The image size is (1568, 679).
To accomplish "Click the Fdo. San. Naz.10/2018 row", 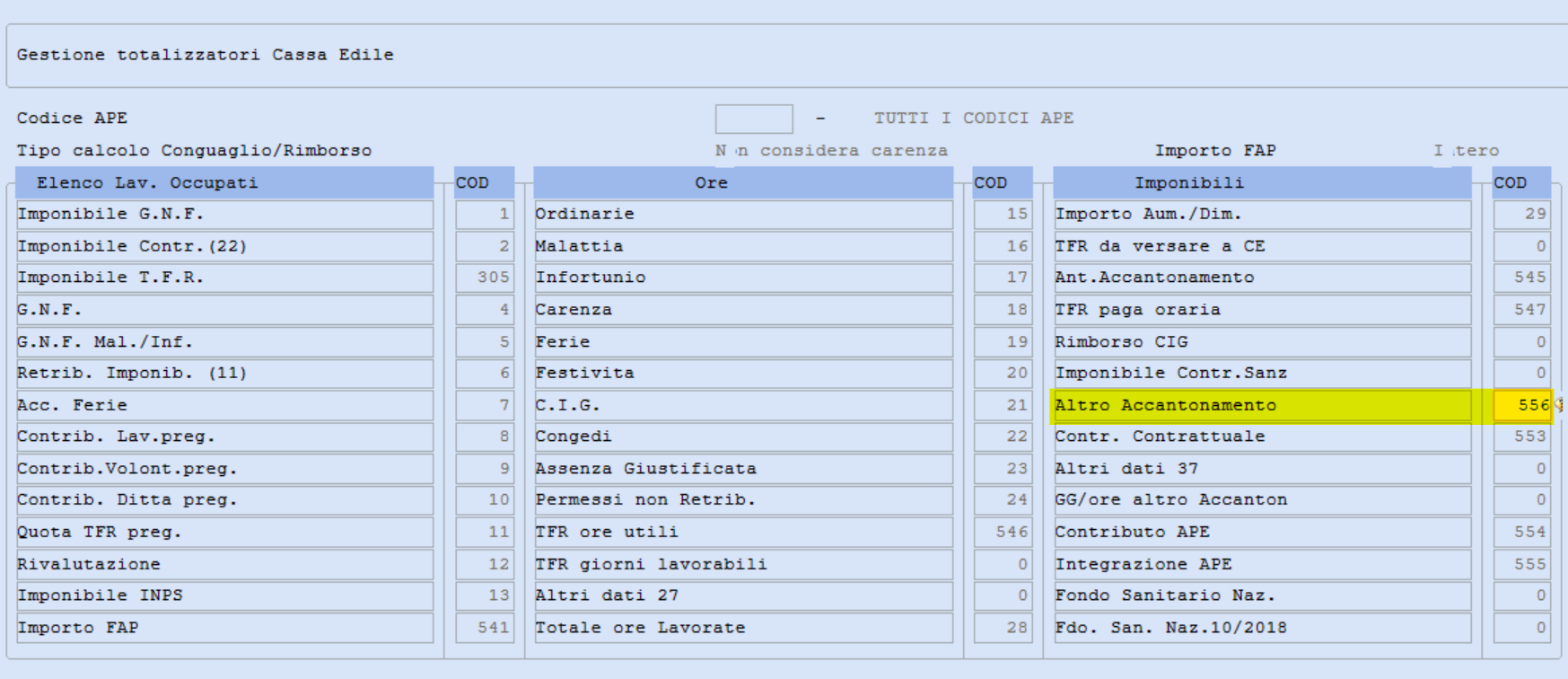I will (x=1262, y=628).
